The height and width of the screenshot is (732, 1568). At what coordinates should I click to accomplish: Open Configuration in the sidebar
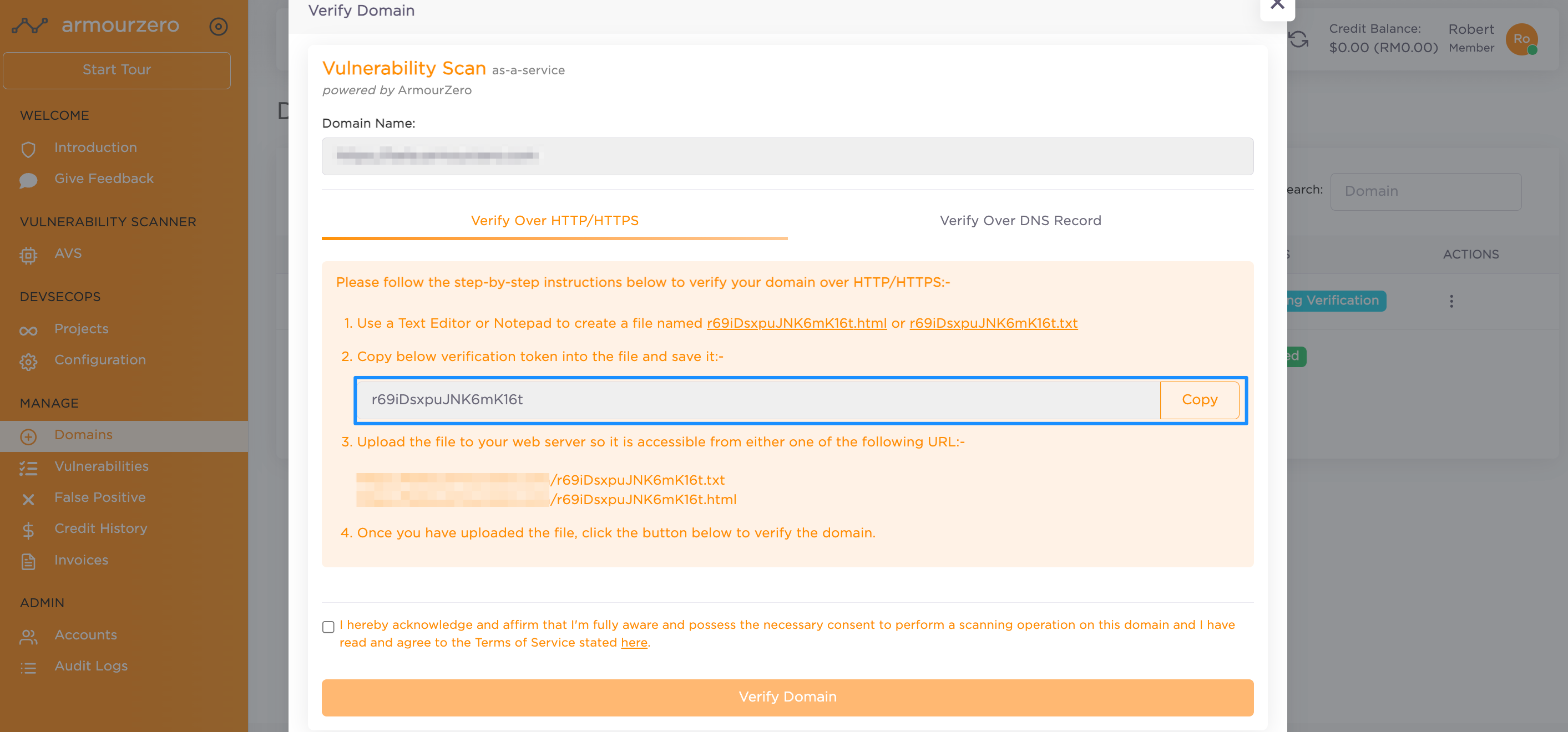100,359
